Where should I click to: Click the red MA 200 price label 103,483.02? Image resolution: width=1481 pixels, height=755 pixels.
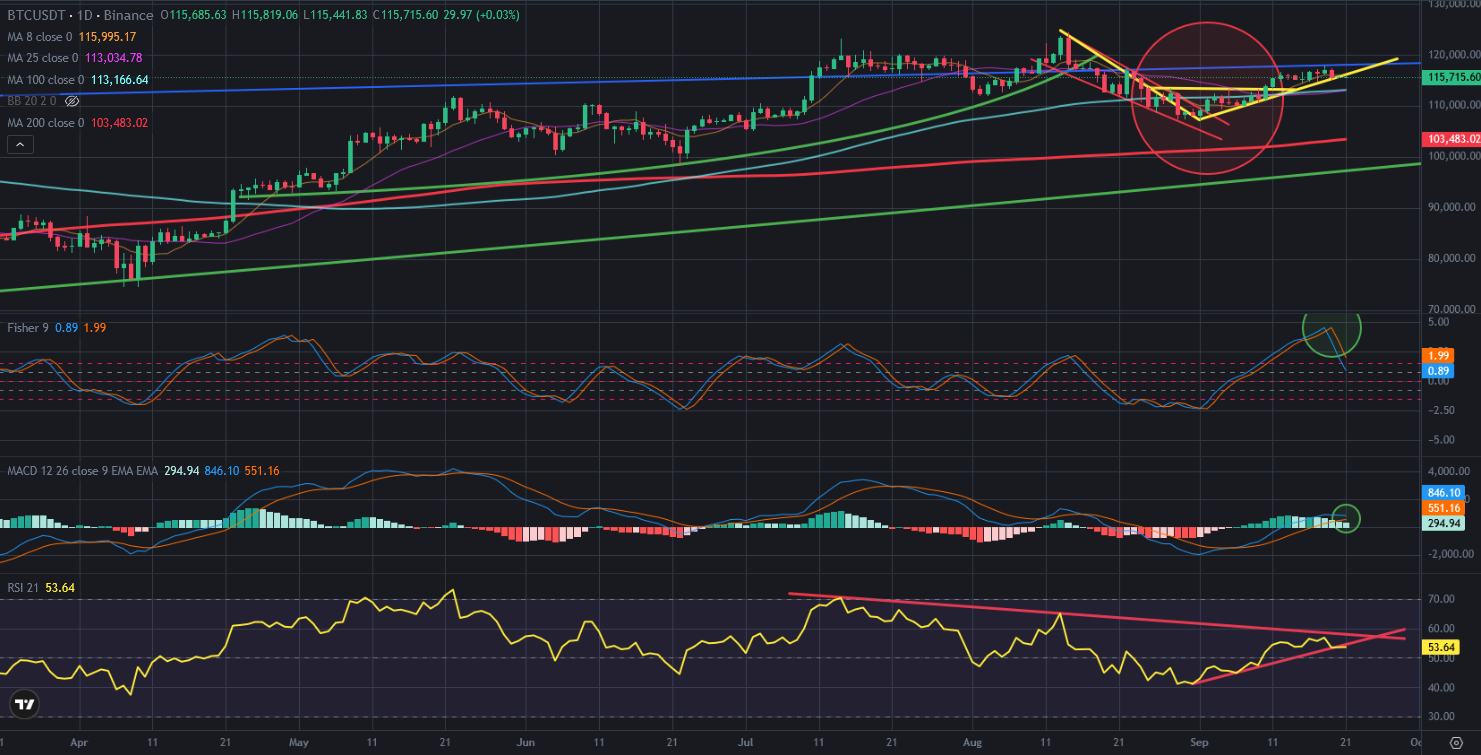click(1452, 139)
